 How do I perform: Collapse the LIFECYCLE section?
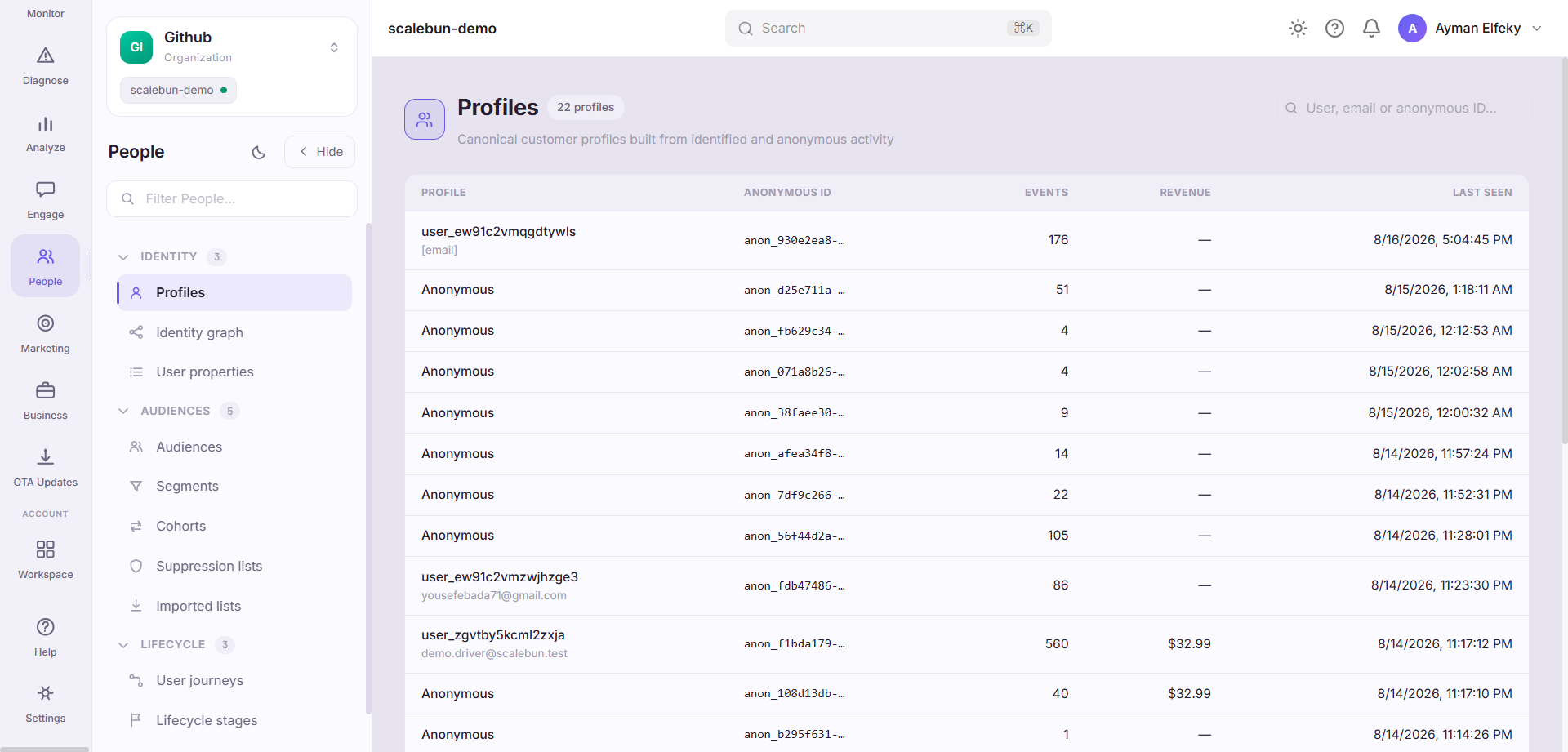click(176, 644)
